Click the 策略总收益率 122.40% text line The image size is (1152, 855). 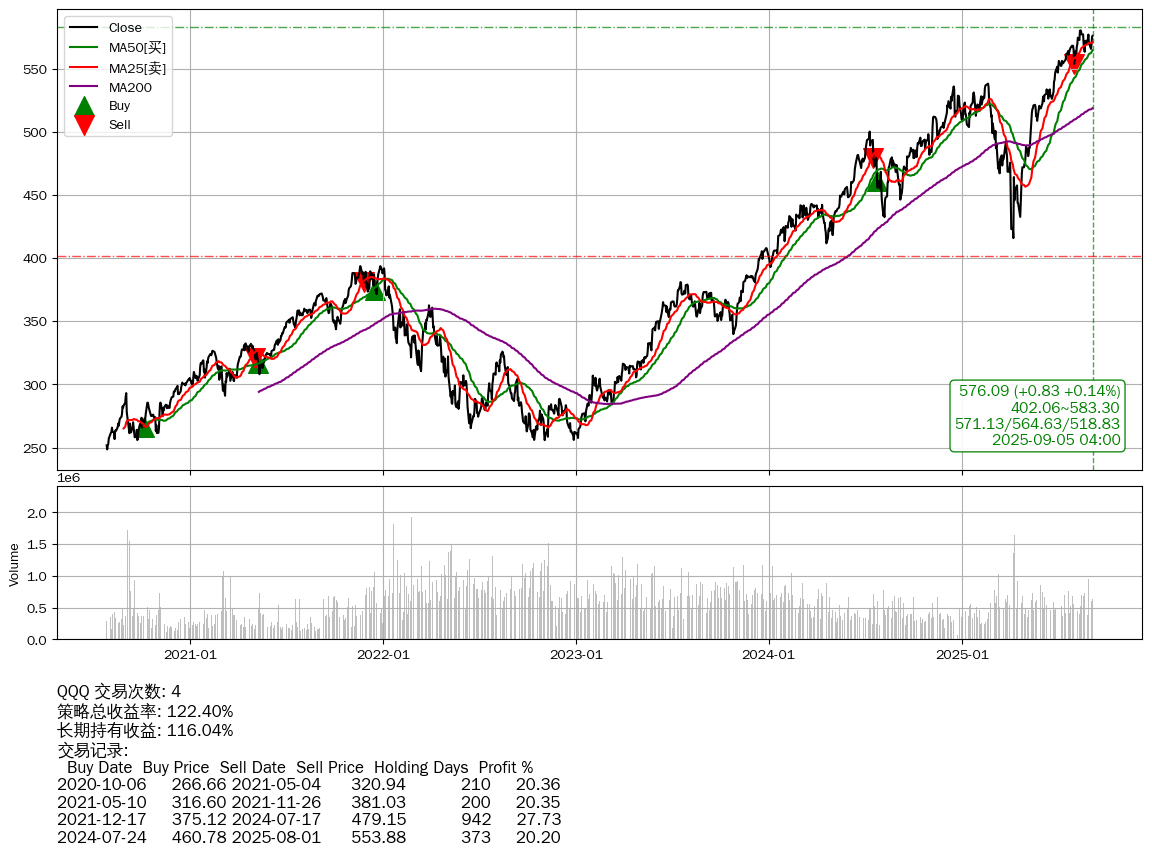(x=145, y=711)
